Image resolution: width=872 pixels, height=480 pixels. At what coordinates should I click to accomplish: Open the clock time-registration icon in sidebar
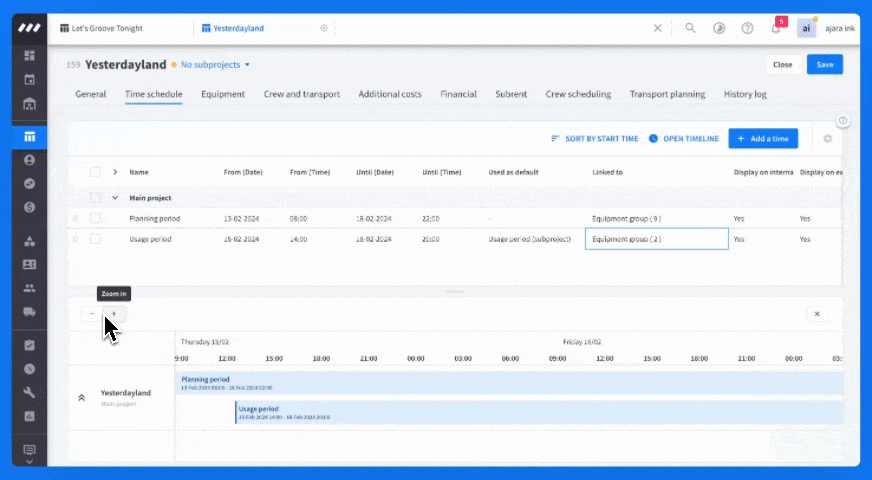[29, 369]
